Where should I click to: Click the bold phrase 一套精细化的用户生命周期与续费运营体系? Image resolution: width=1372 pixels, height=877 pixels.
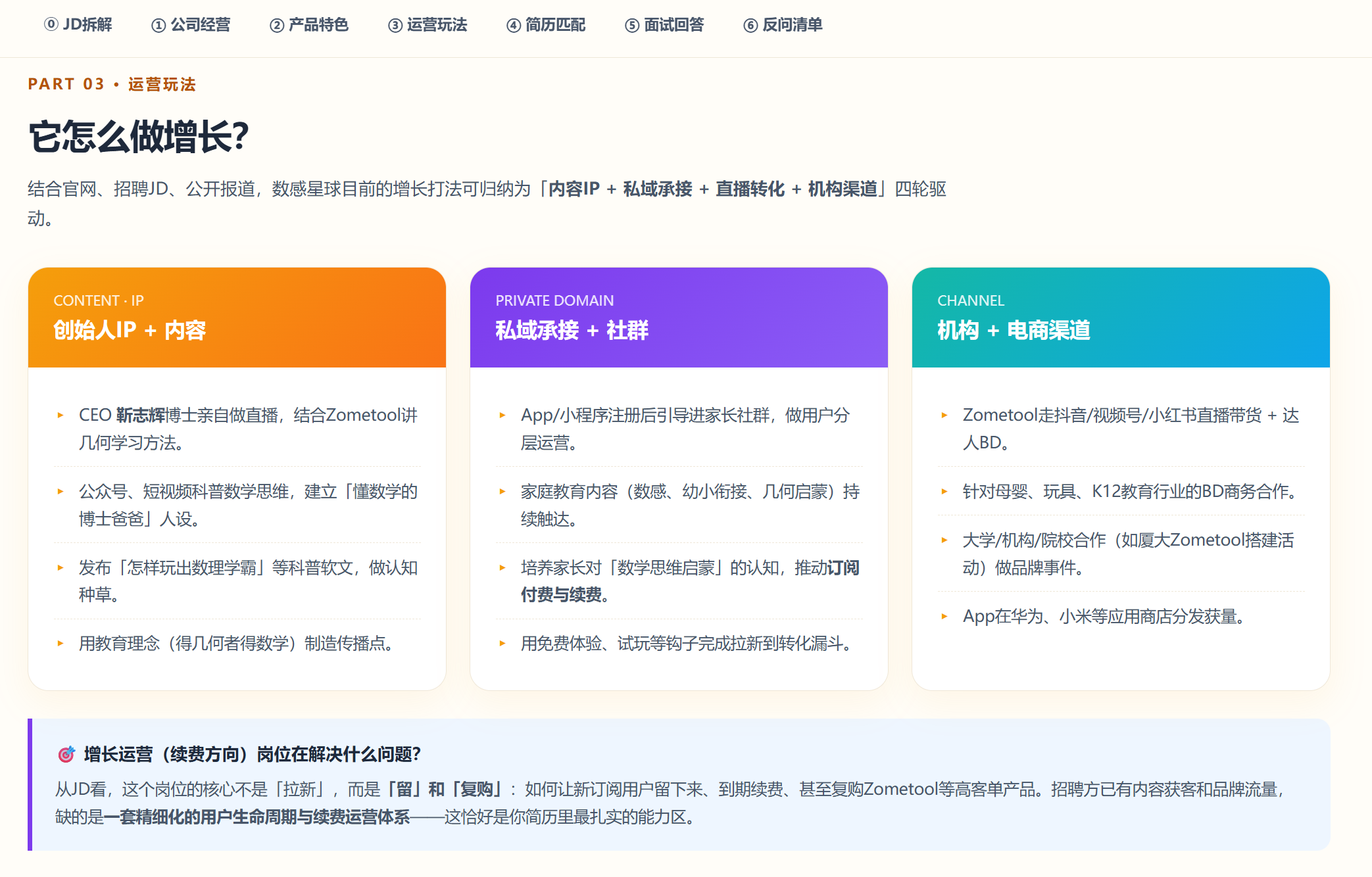point(257,817)
